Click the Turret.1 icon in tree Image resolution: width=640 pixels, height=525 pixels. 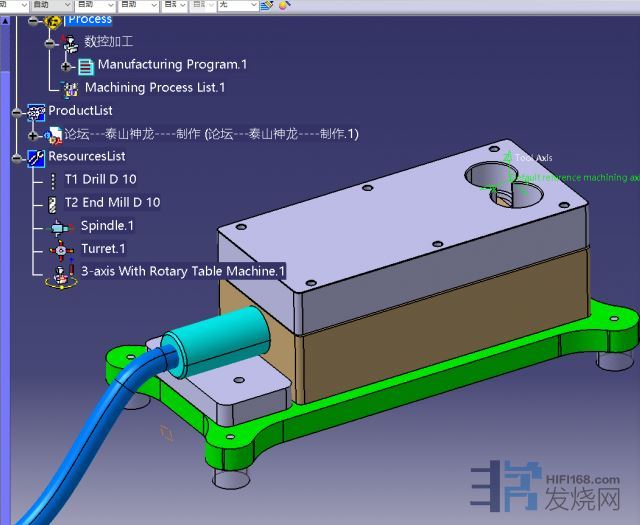click(x=60, y=249)
